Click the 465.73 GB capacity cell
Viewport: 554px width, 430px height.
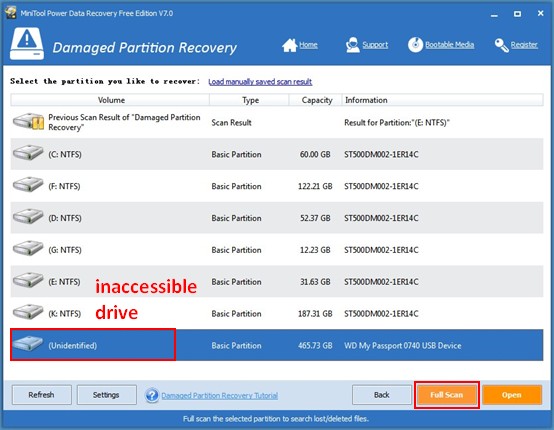[x=315, y=345]
